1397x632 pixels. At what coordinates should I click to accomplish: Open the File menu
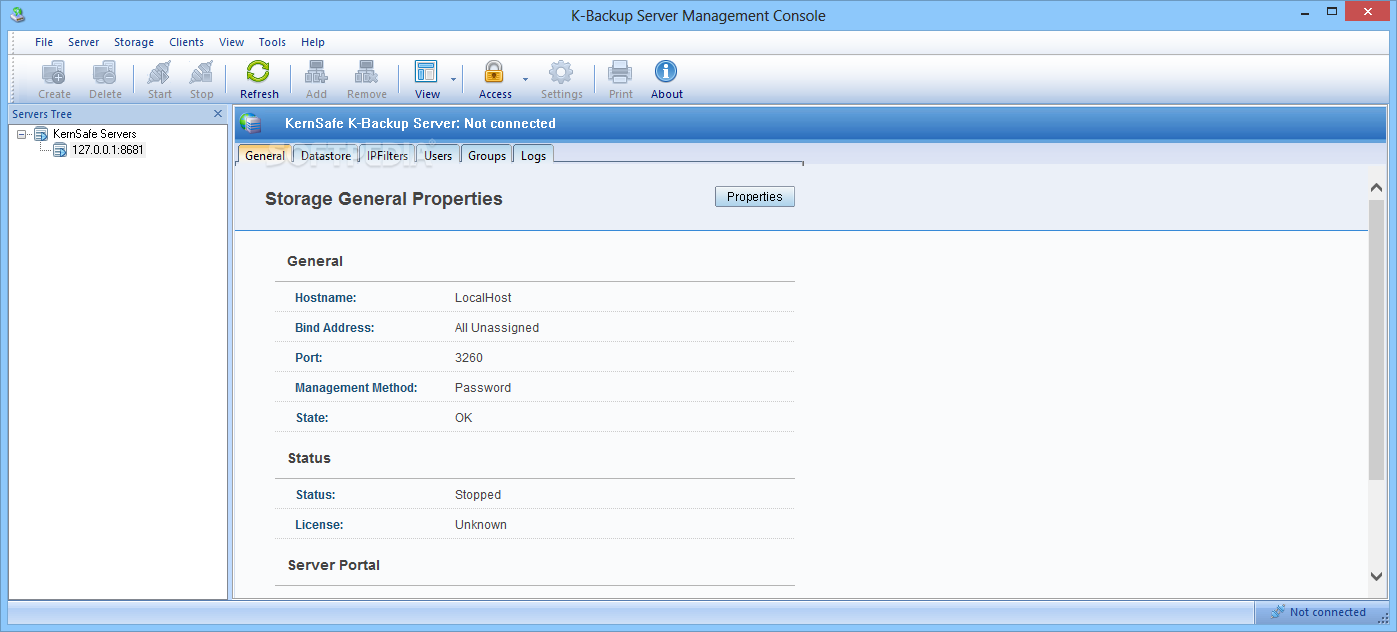click(44, 42)
